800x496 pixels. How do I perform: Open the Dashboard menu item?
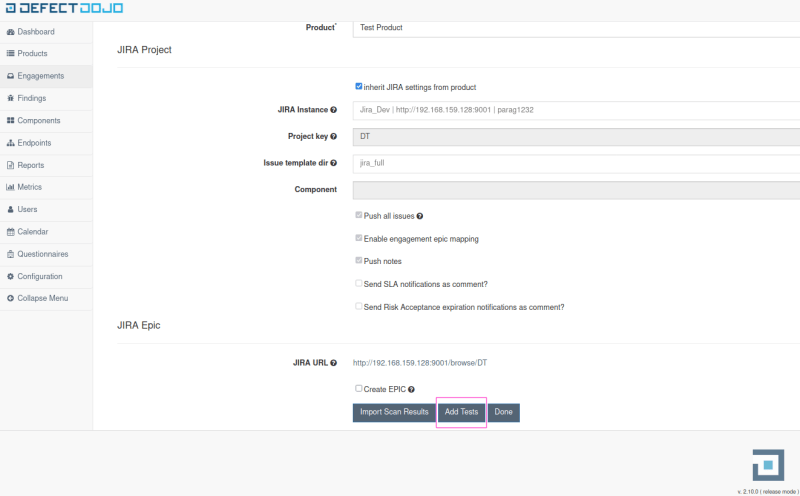click(46, 32)
